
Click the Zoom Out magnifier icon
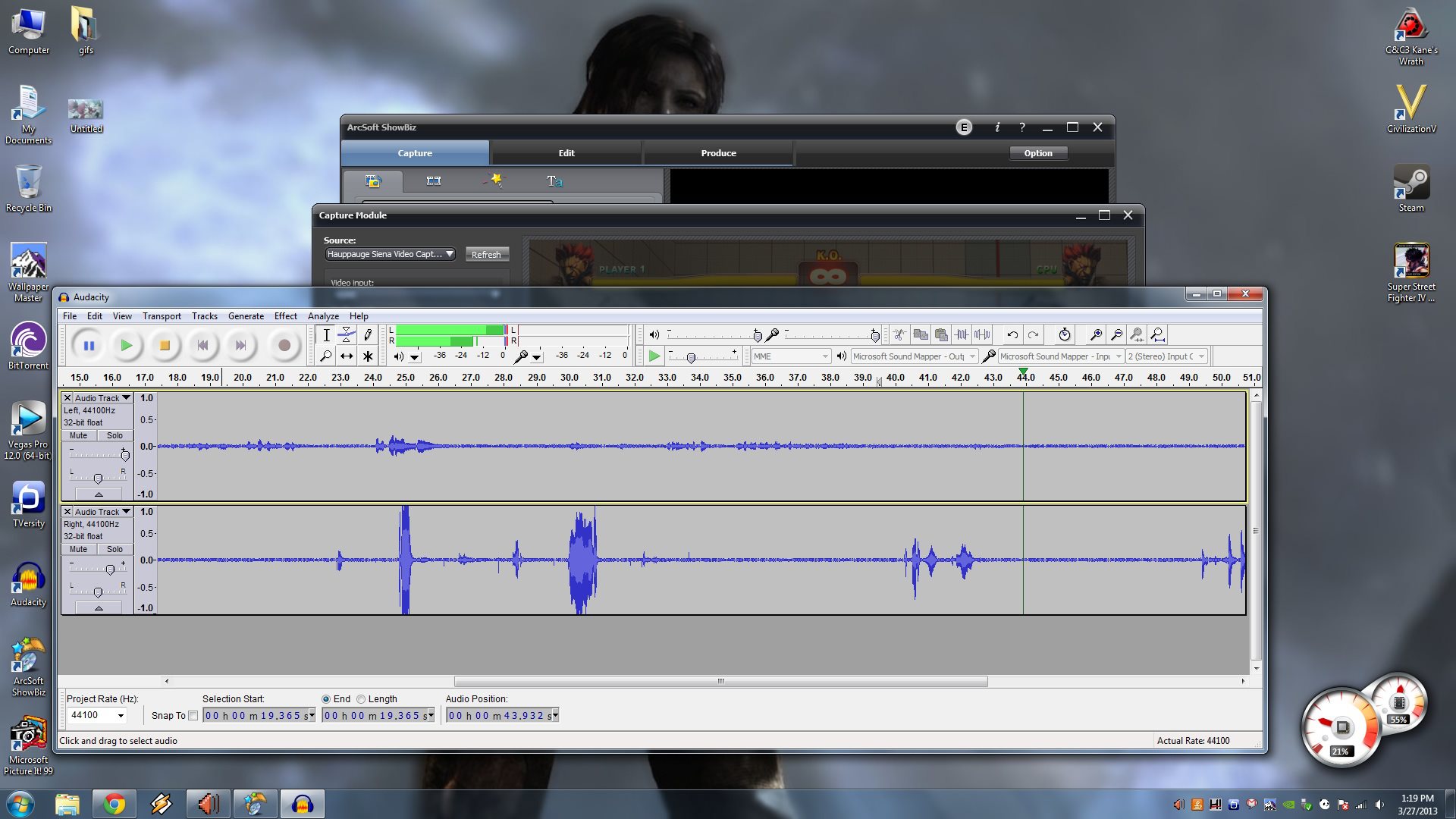click(1116, 334)
